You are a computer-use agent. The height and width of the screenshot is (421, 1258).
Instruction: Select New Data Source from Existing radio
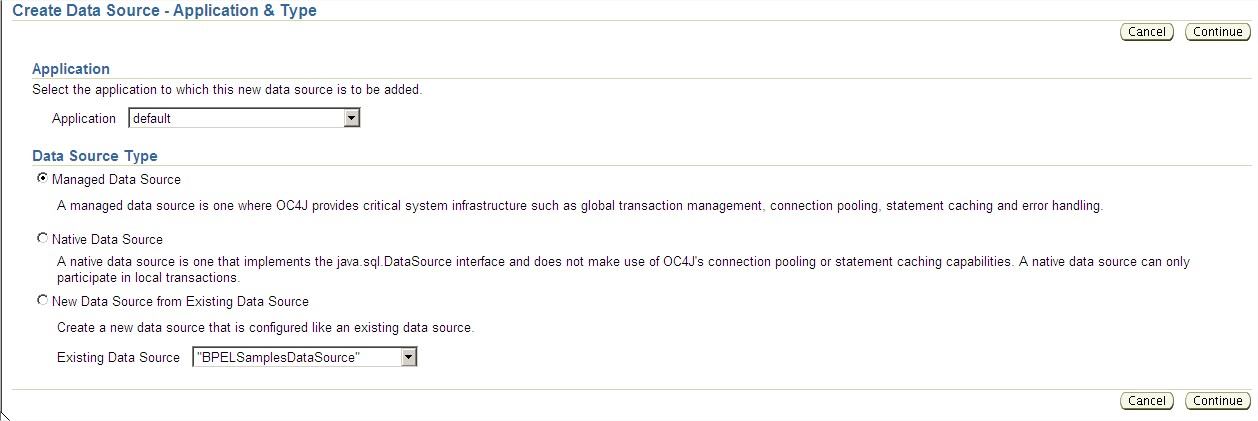42,300
